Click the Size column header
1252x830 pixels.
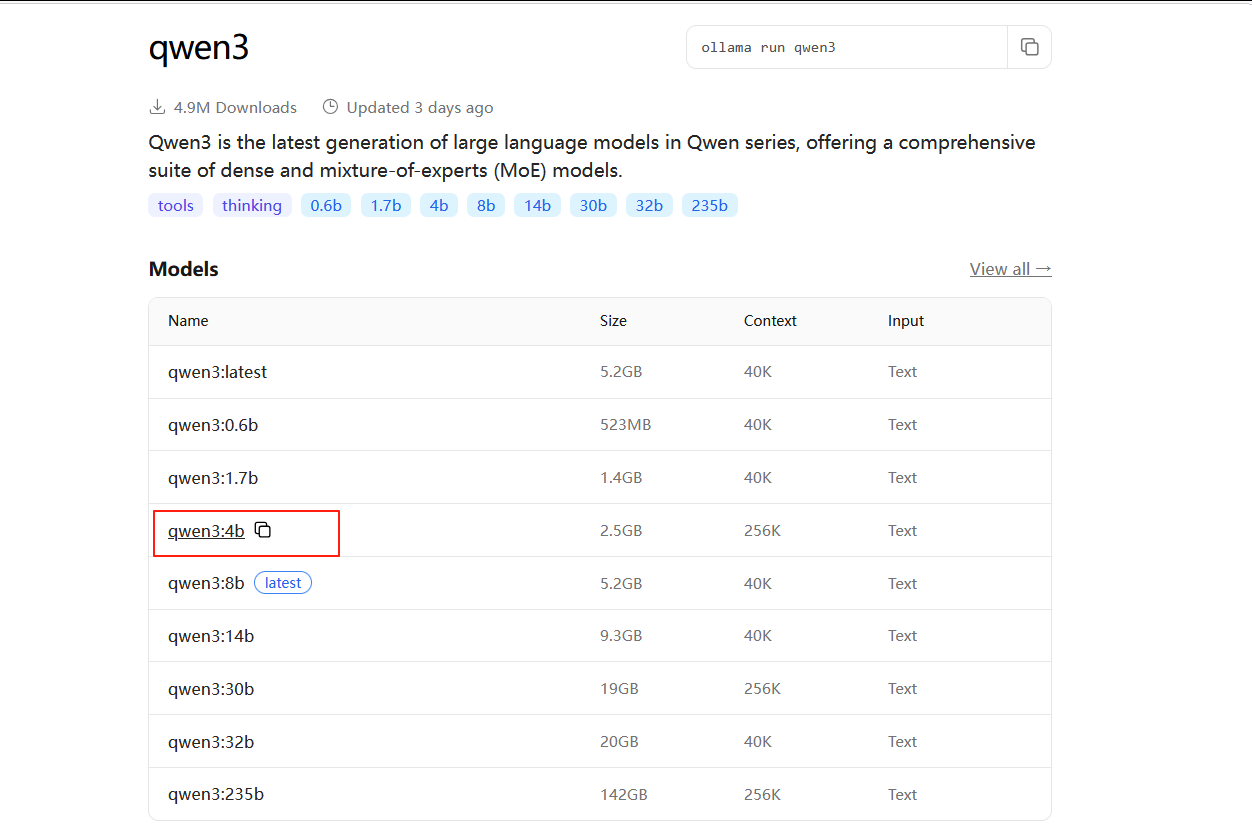pyautogui.click(x=613, y=321)
